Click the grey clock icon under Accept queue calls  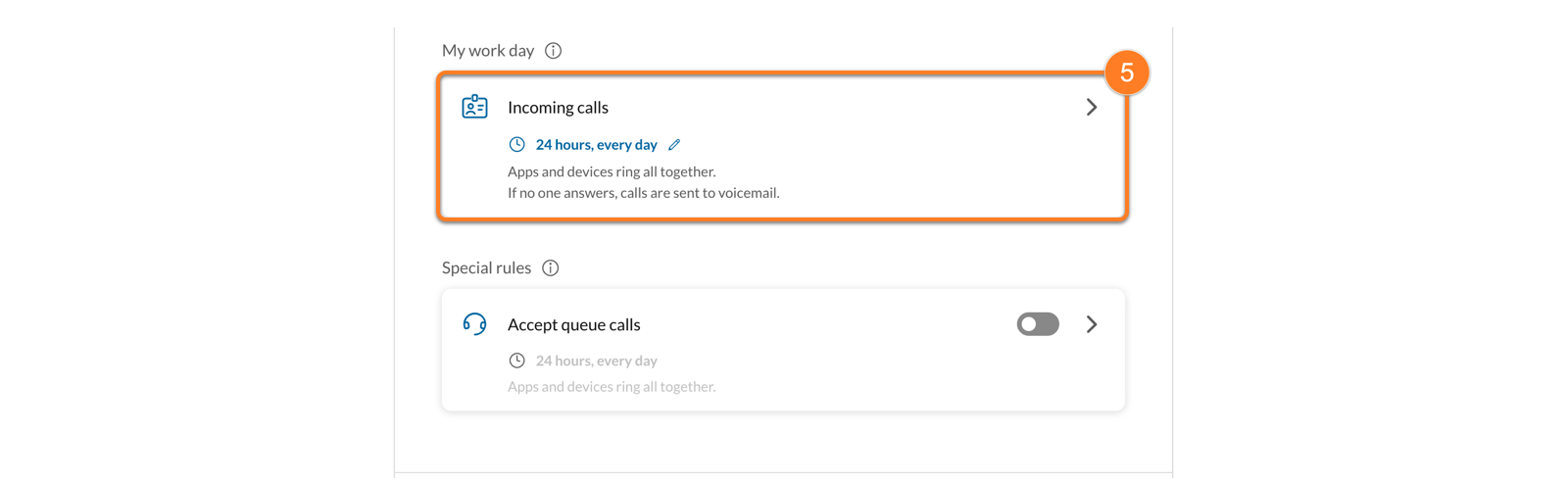[516, 361]
